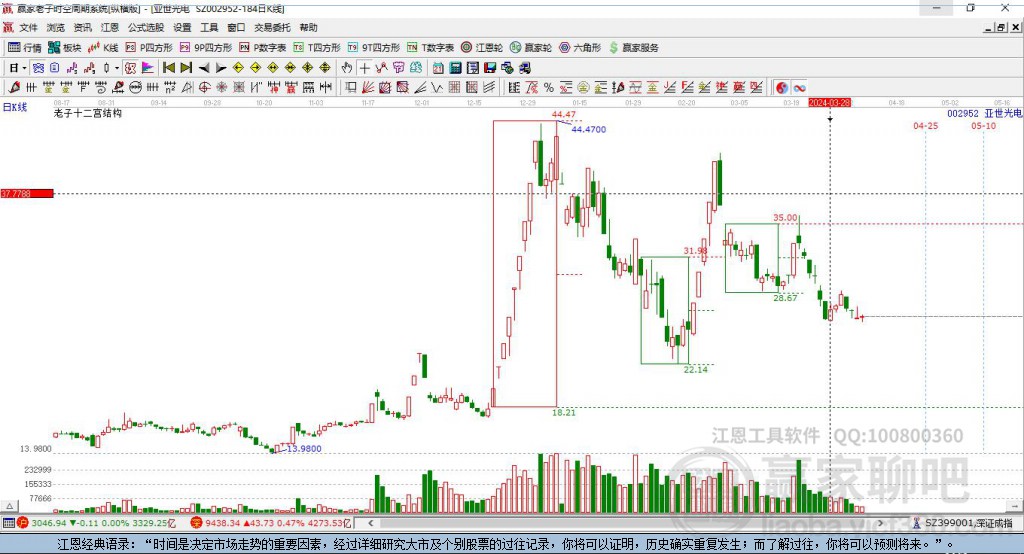This screenshot has width=1024, height=554.
Task: Select the zigzag wave line tool
Action: tap(437, 88)
